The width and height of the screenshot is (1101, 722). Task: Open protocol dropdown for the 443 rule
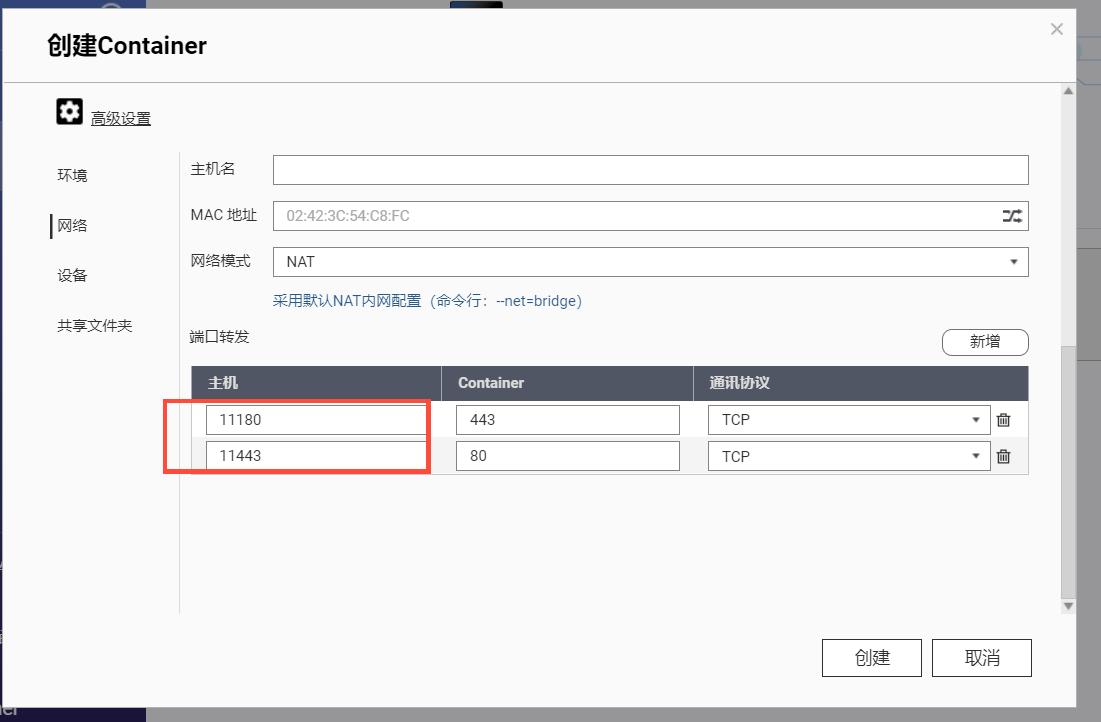tap(977, 420)
